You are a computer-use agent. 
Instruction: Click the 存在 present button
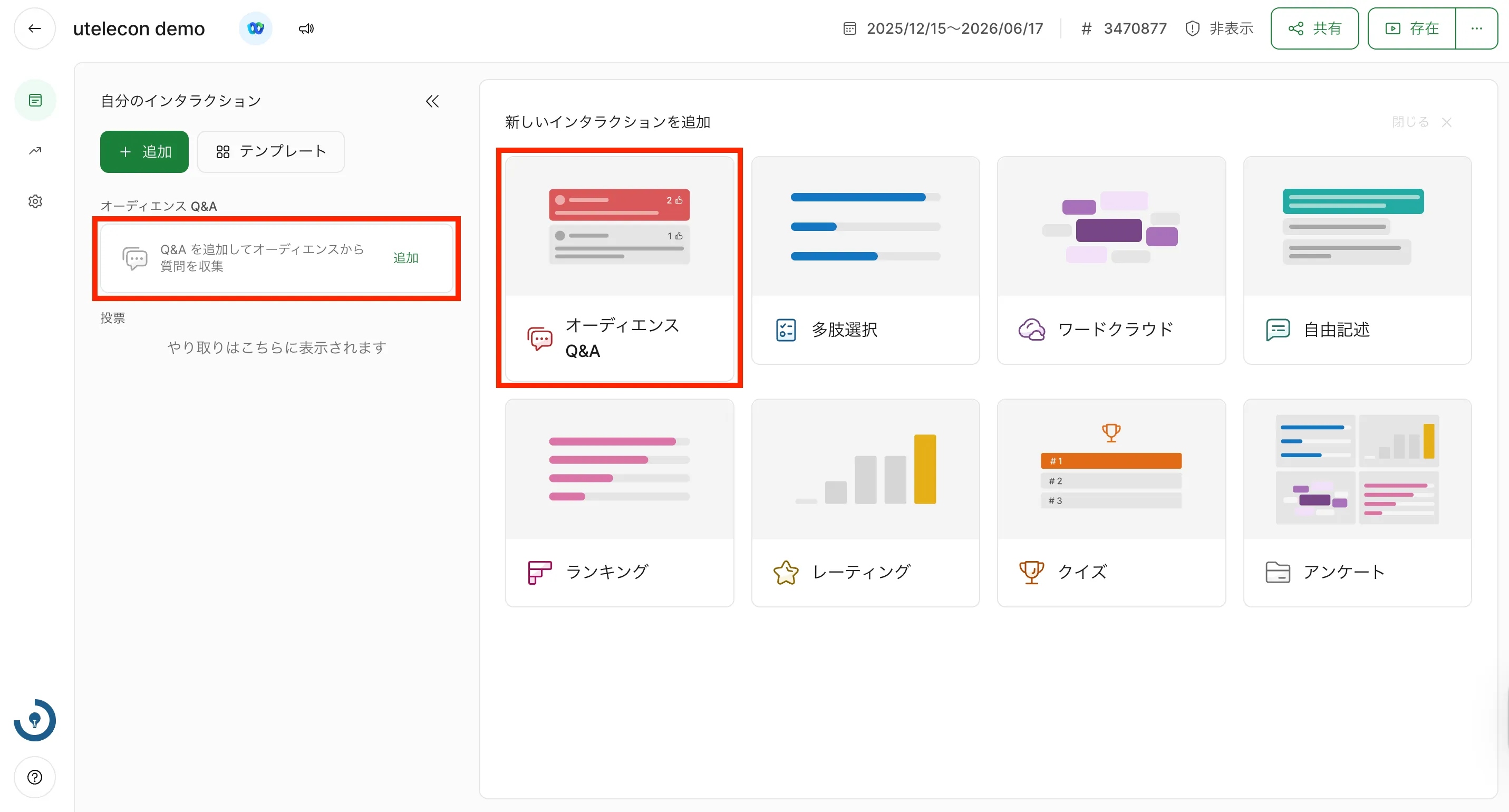click(1411, 28)
